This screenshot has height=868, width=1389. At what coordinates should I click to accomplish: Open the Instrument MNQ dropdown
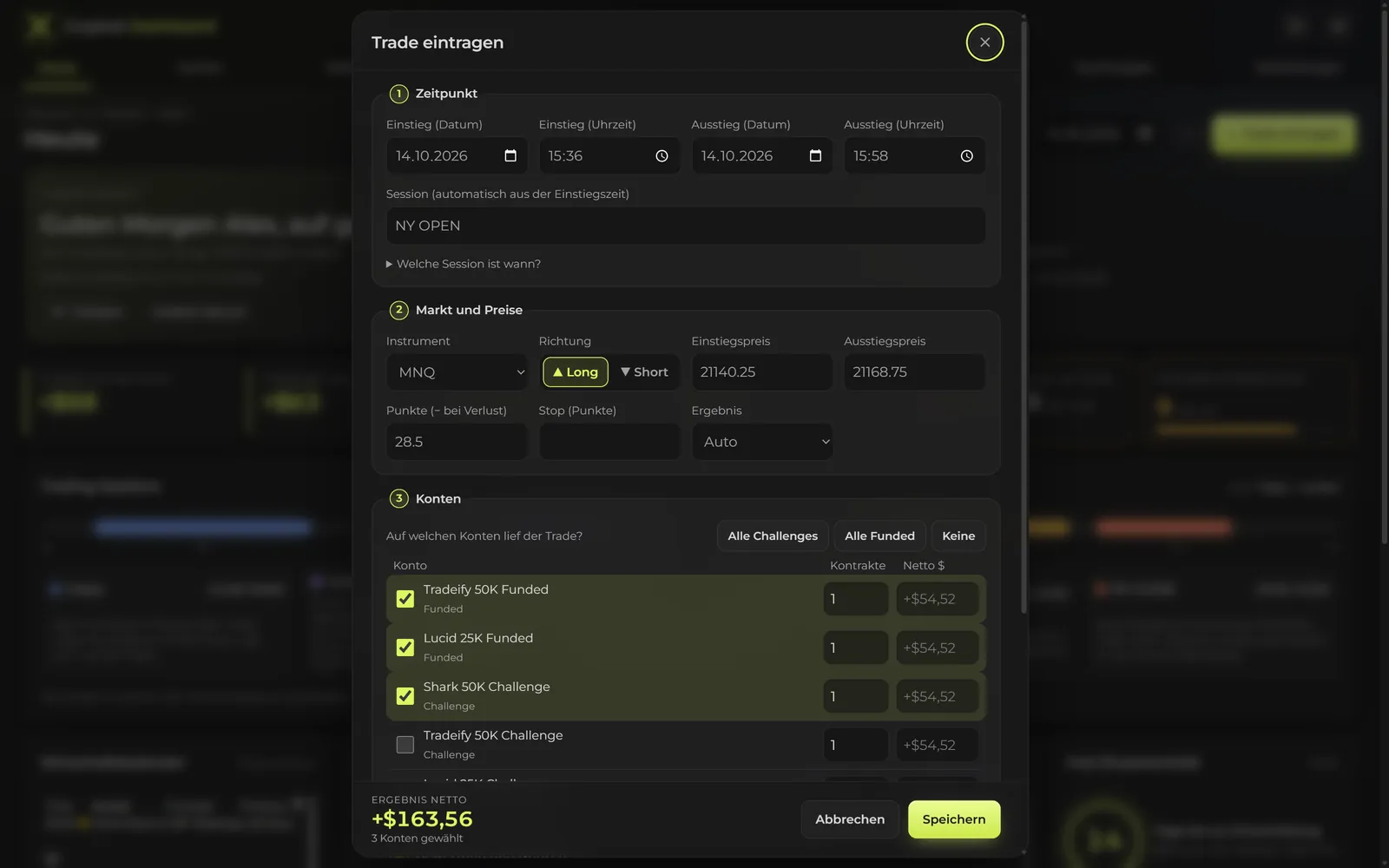pyautogui.click(x=457, y=372)
